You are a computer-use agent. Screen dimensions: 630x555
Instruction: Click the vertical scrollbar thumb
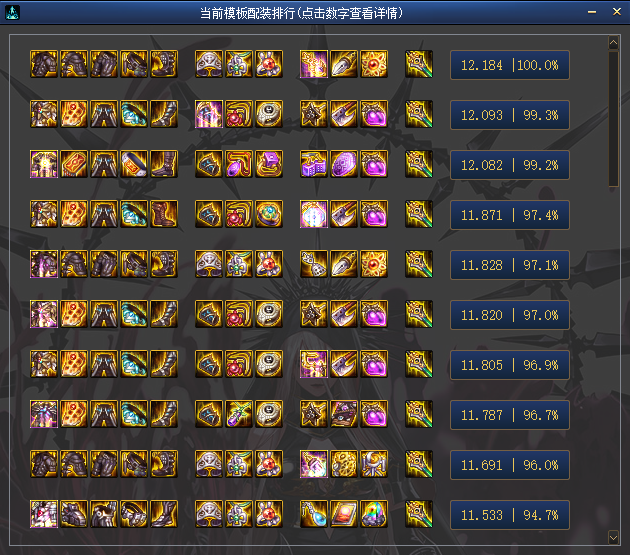613,119
